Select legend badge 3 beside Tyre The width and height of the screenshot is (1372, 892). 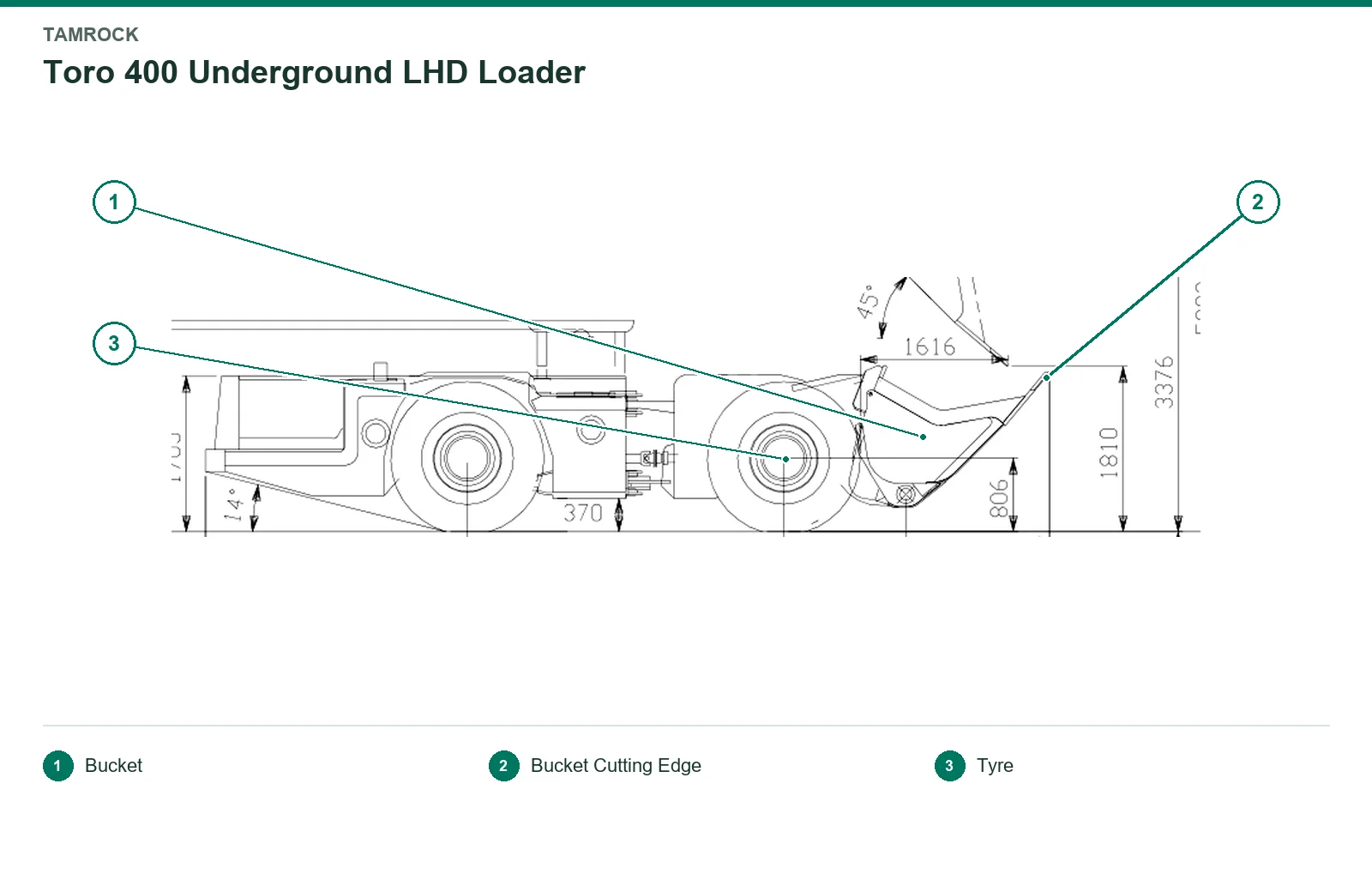950,766
